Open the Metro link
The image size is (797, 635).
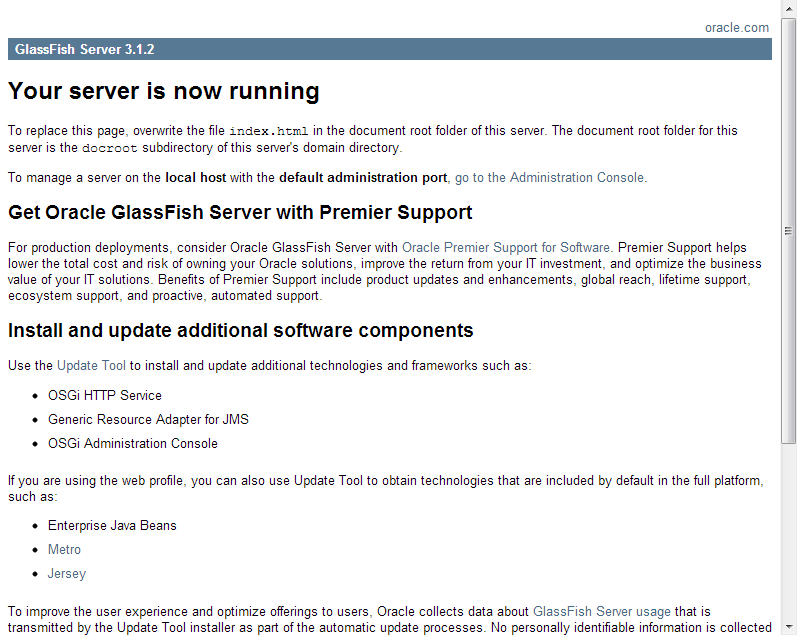click(64, 550)
